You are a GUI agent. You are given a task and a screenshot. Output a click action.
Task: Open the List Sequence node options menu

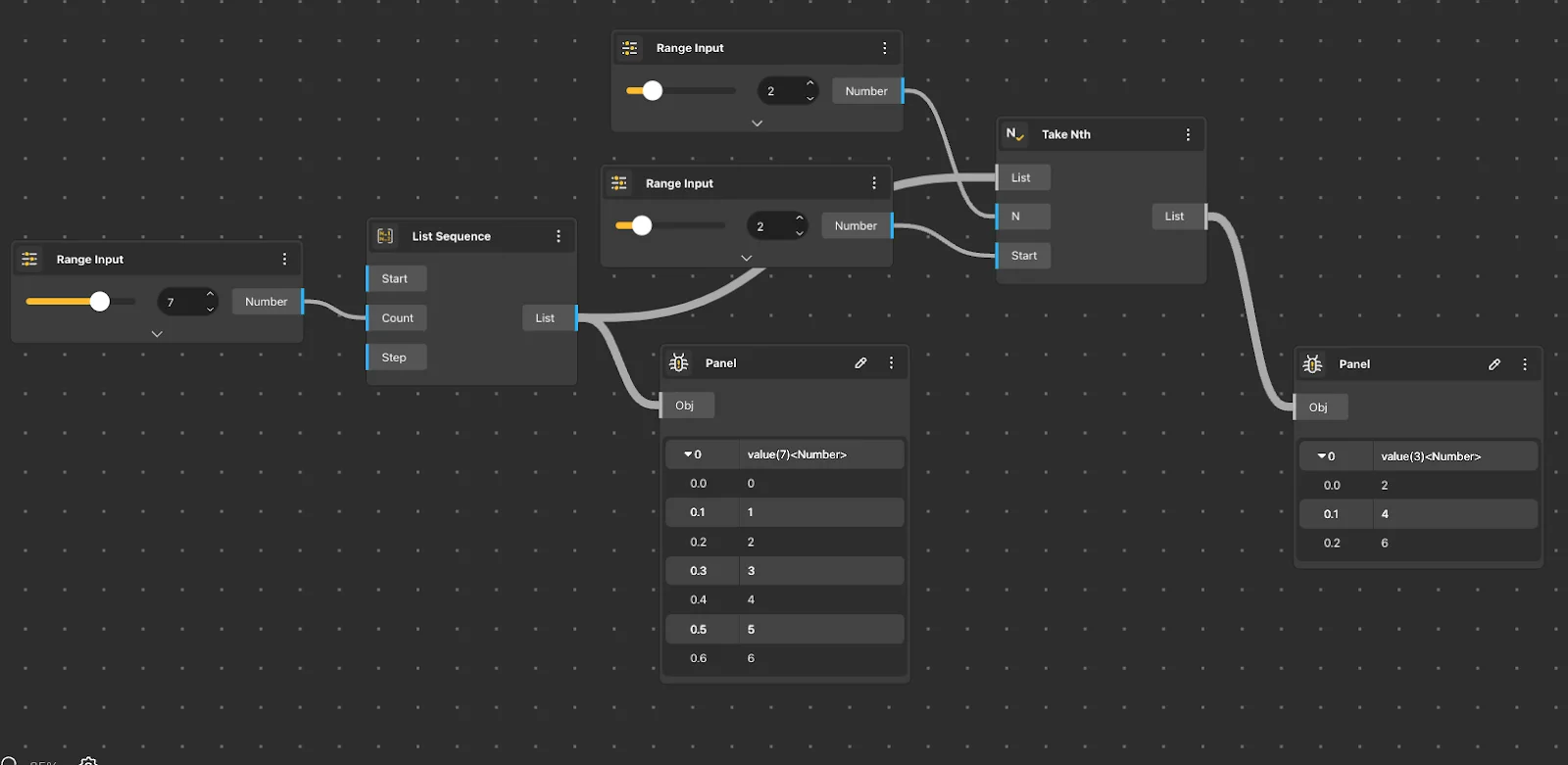pyautogui.click(x=559, y=236)
